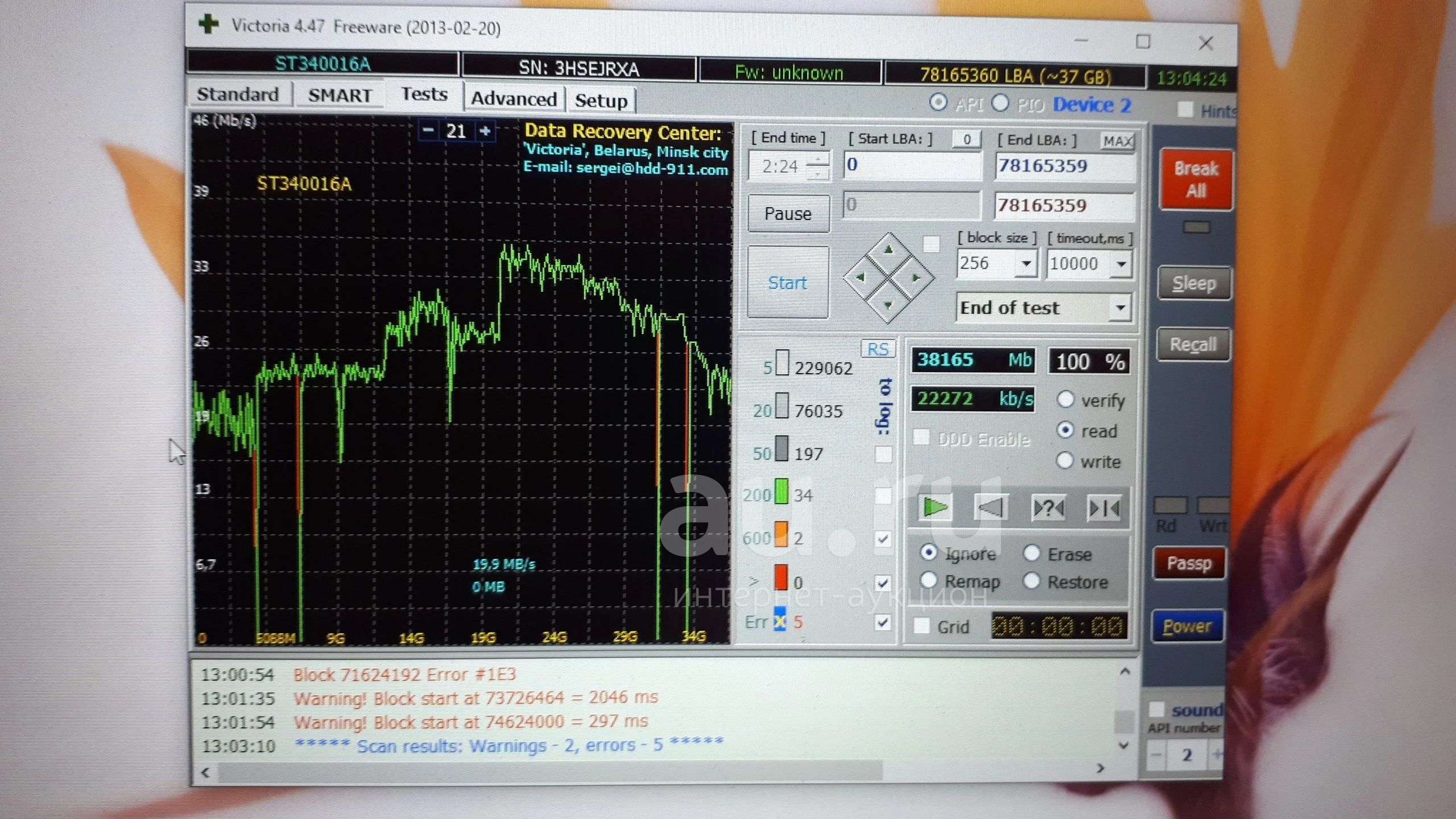
Task: Increase graph scale with plus button
Action: [x=485, y=131]
